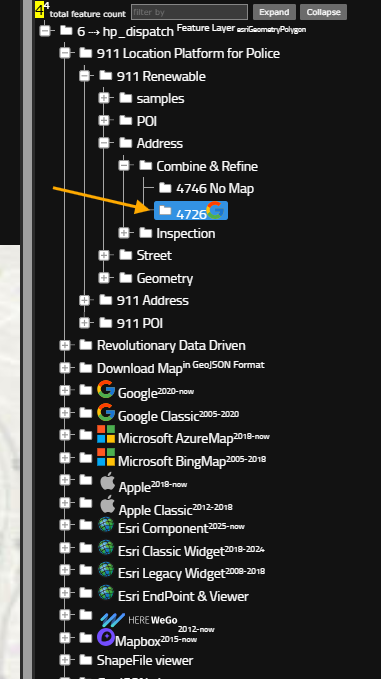Screen dimensions: 381x679
Task: Collapse the Combine & Refine node
Action: [x=124, y=165]
